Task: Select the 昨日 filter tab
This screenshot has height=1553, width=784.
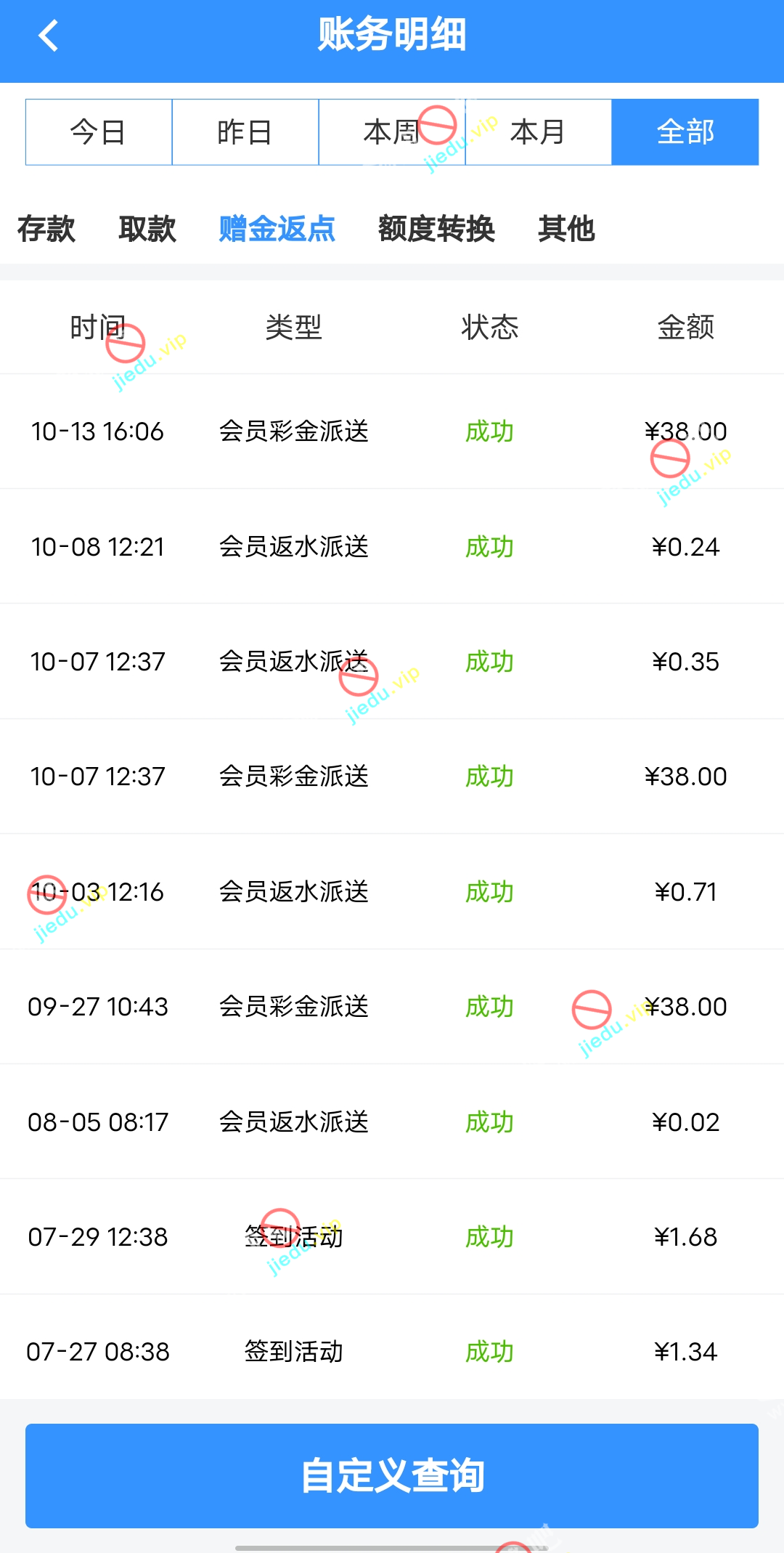Action: (245, 132)
